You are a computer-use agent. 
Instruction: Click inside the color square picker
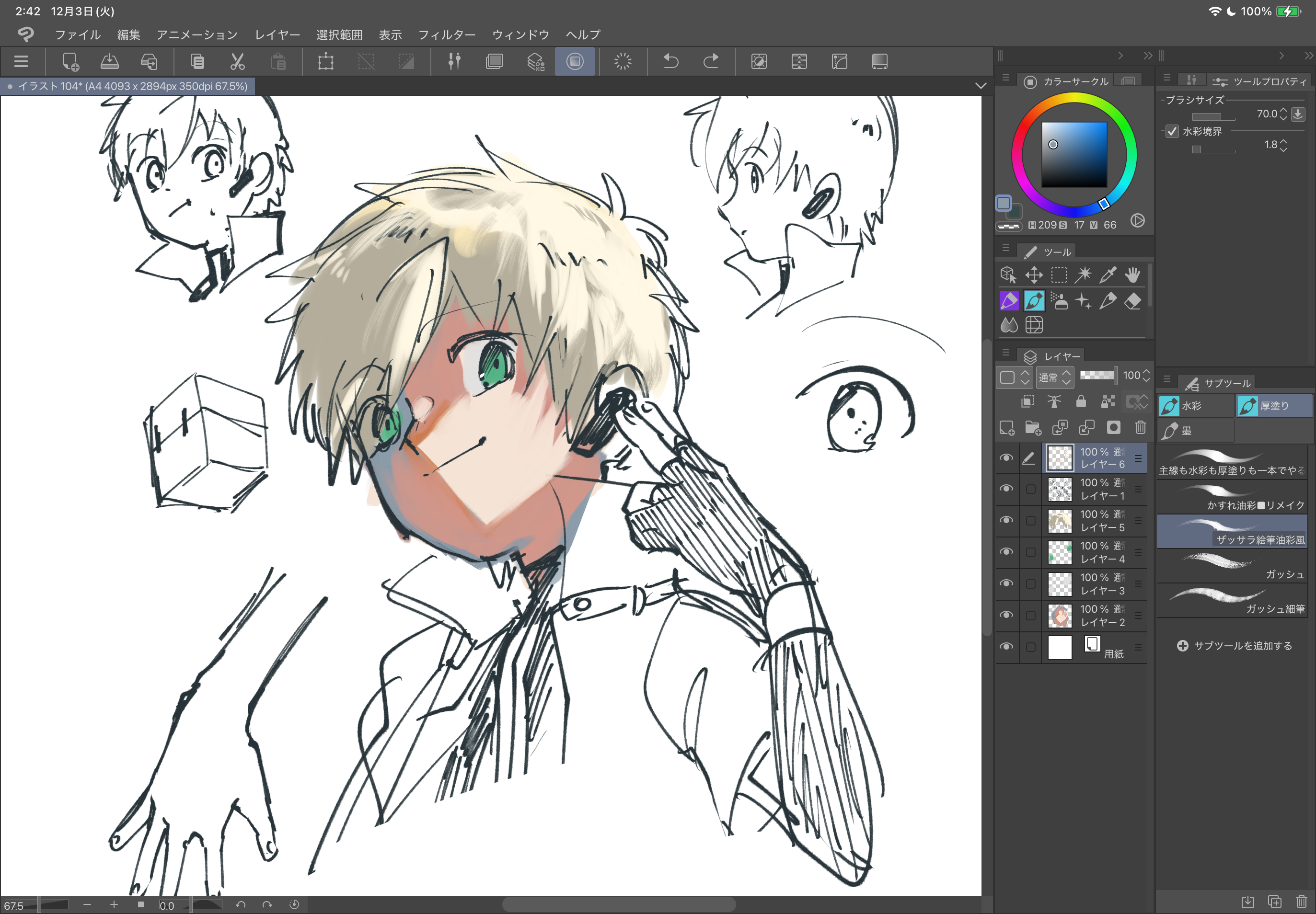pos(1074,154)
